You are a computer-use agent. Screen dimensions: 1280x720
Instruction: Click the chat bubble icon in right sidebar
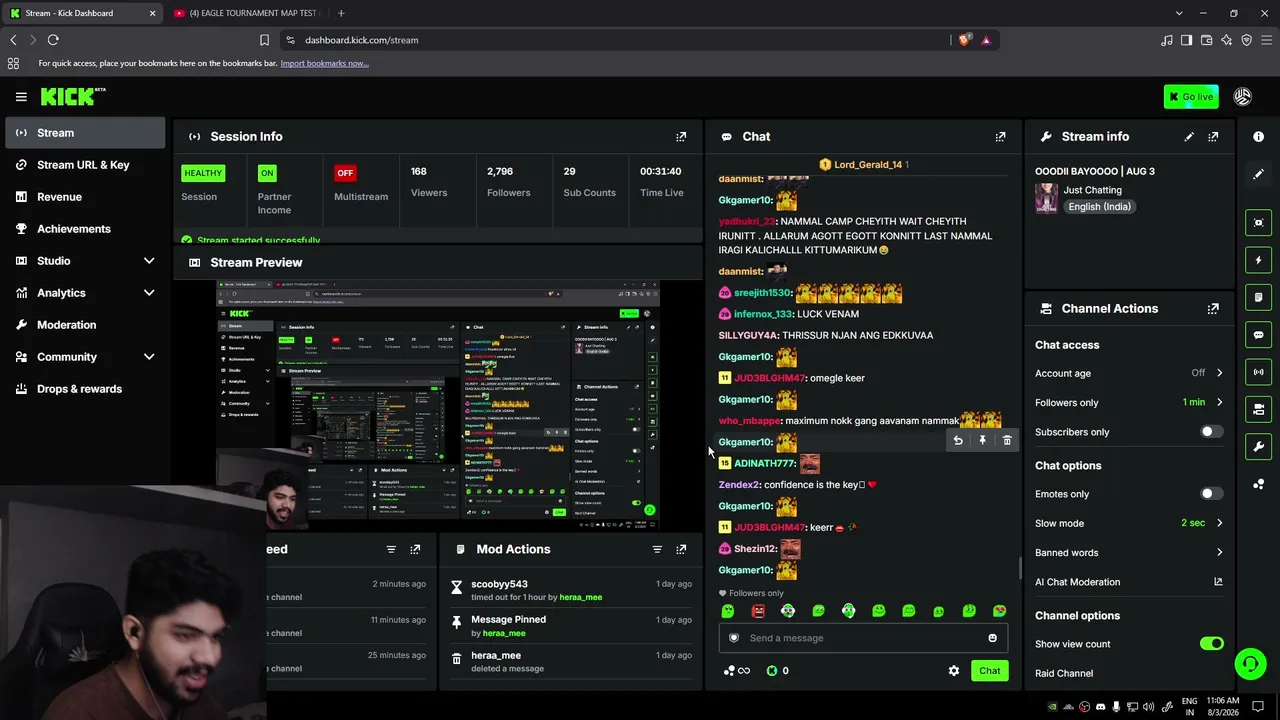[x=1258, y=335]
